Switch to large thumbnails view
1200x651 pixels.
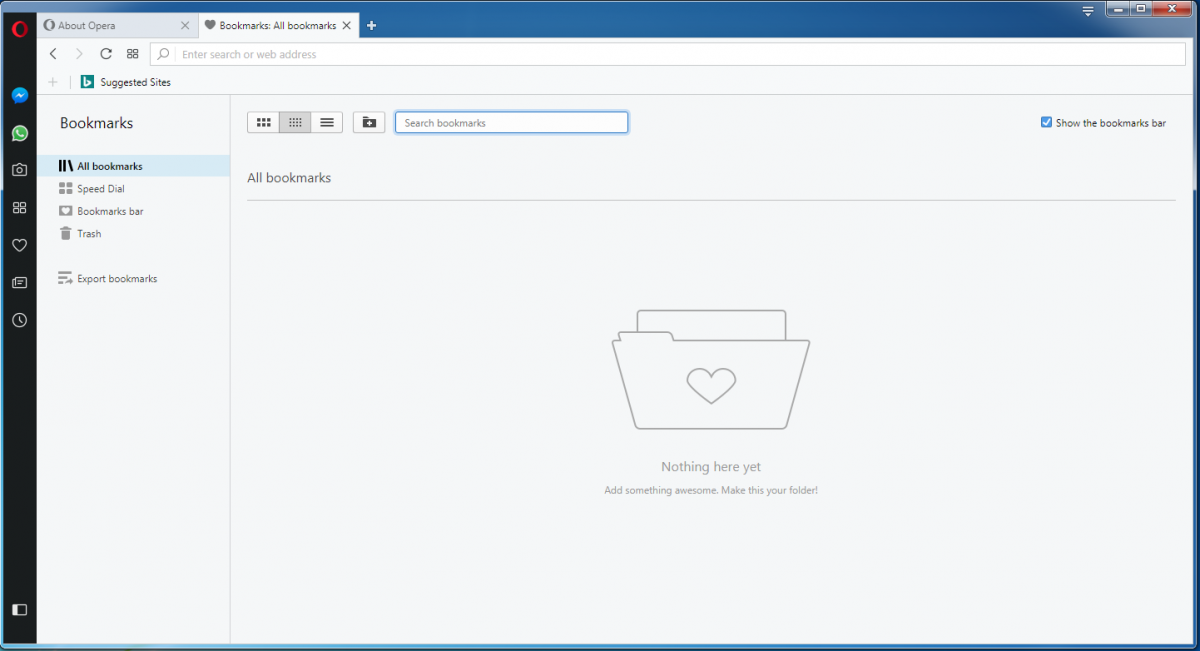263,123
